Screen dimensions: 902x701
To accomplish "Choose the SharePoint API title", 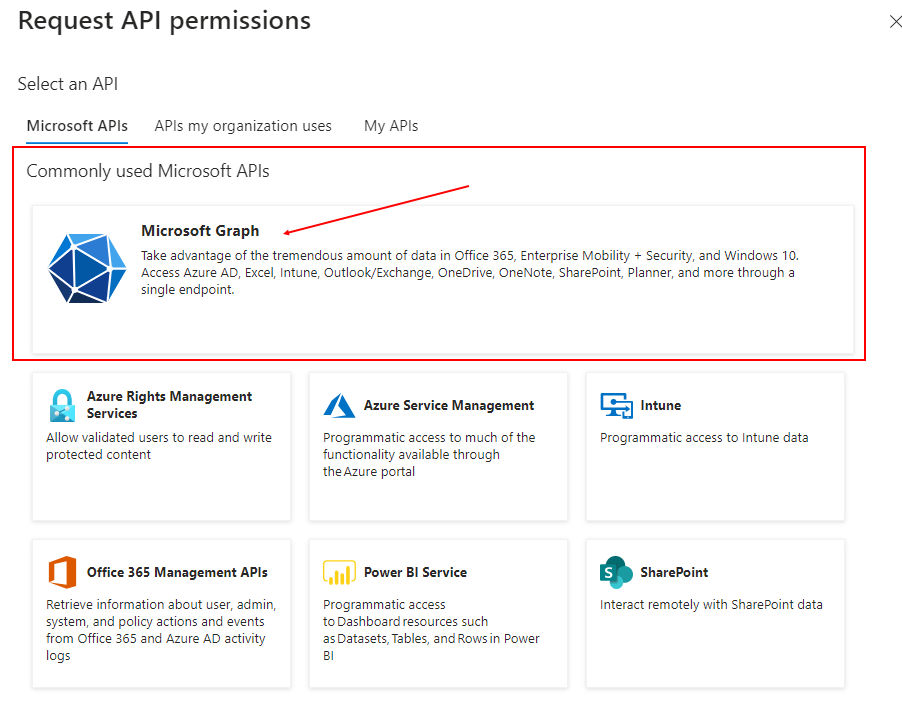I will (674, 572).
